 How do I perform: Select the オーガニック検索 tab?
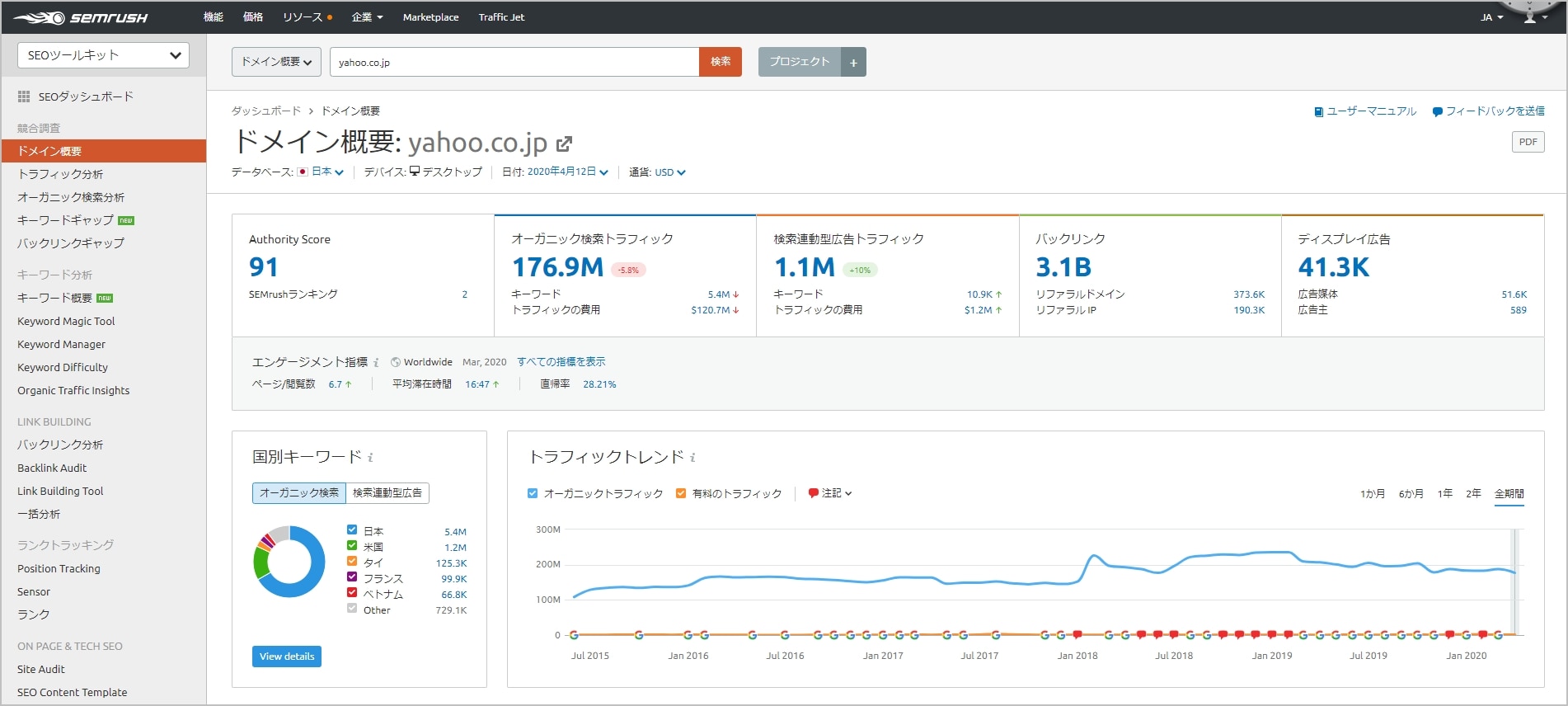(x=299, y=492)
